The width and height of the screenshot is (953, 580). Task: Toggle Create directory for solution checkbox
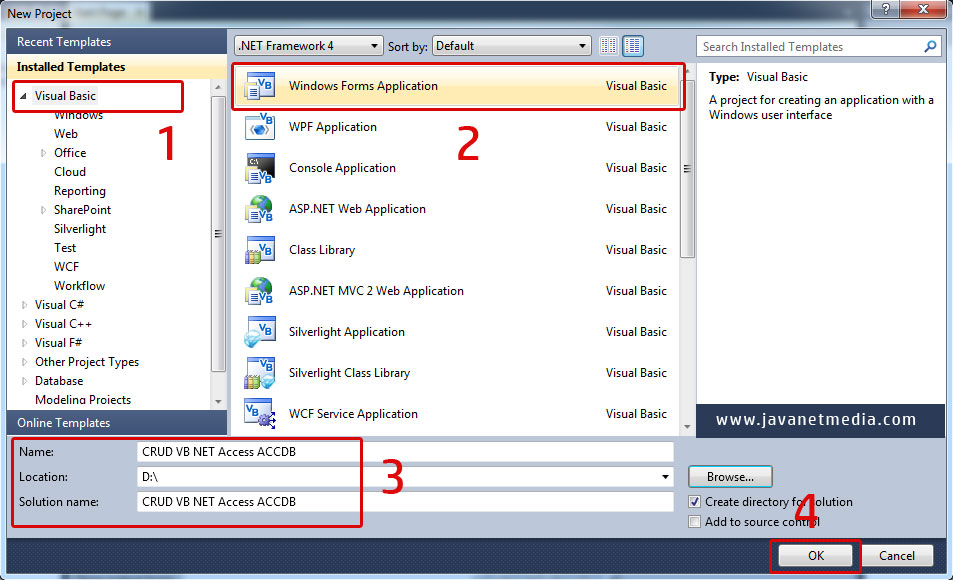pyautogui.click(x=694, y=502)
